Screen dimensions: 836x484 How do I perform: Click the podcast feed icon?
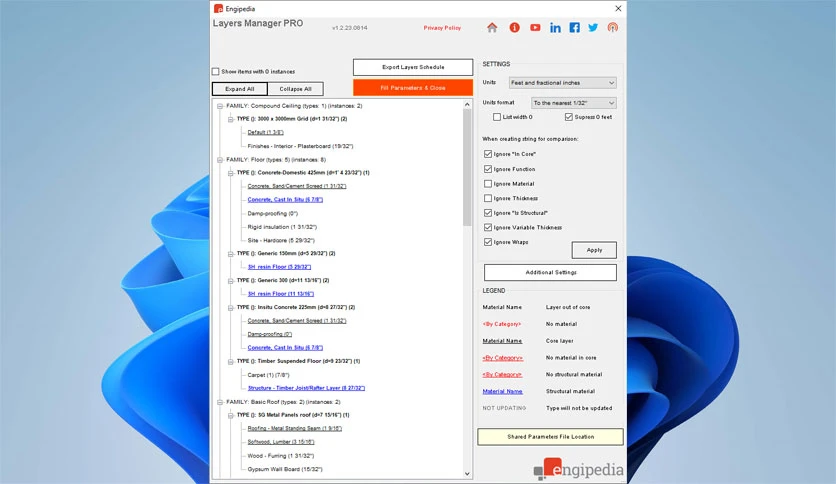[x=613, y=28]
